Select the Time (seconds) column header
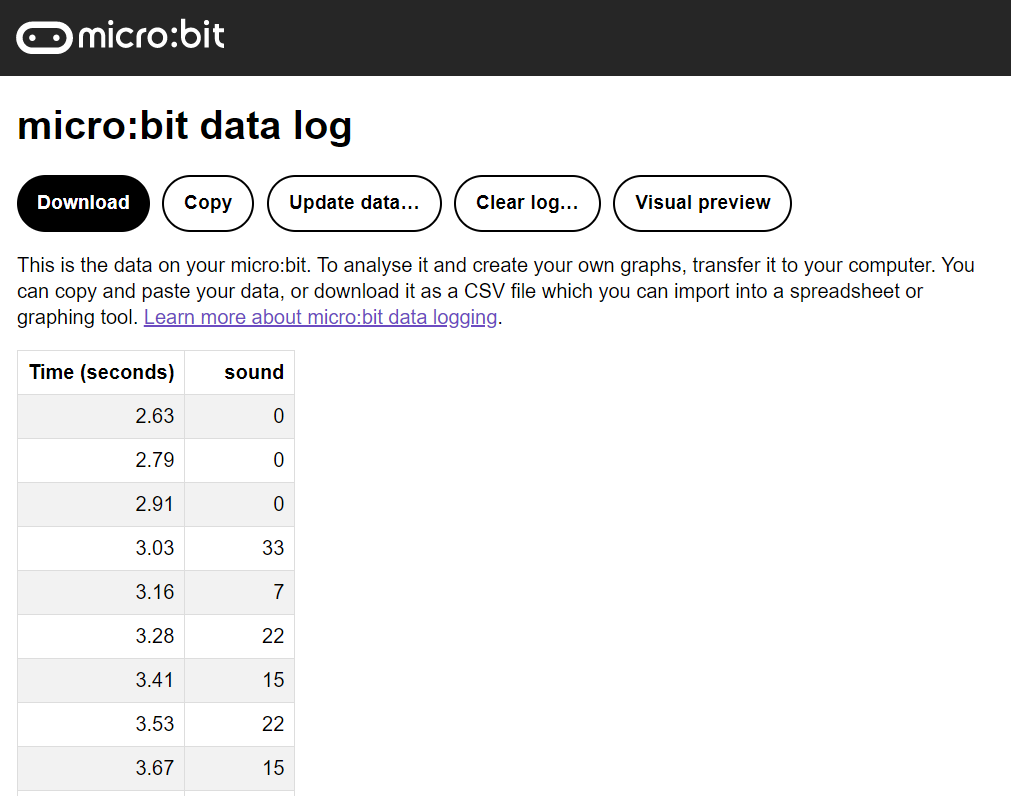Image resolution: width=1011 pixels, height=796 pixels. point(101,373)
